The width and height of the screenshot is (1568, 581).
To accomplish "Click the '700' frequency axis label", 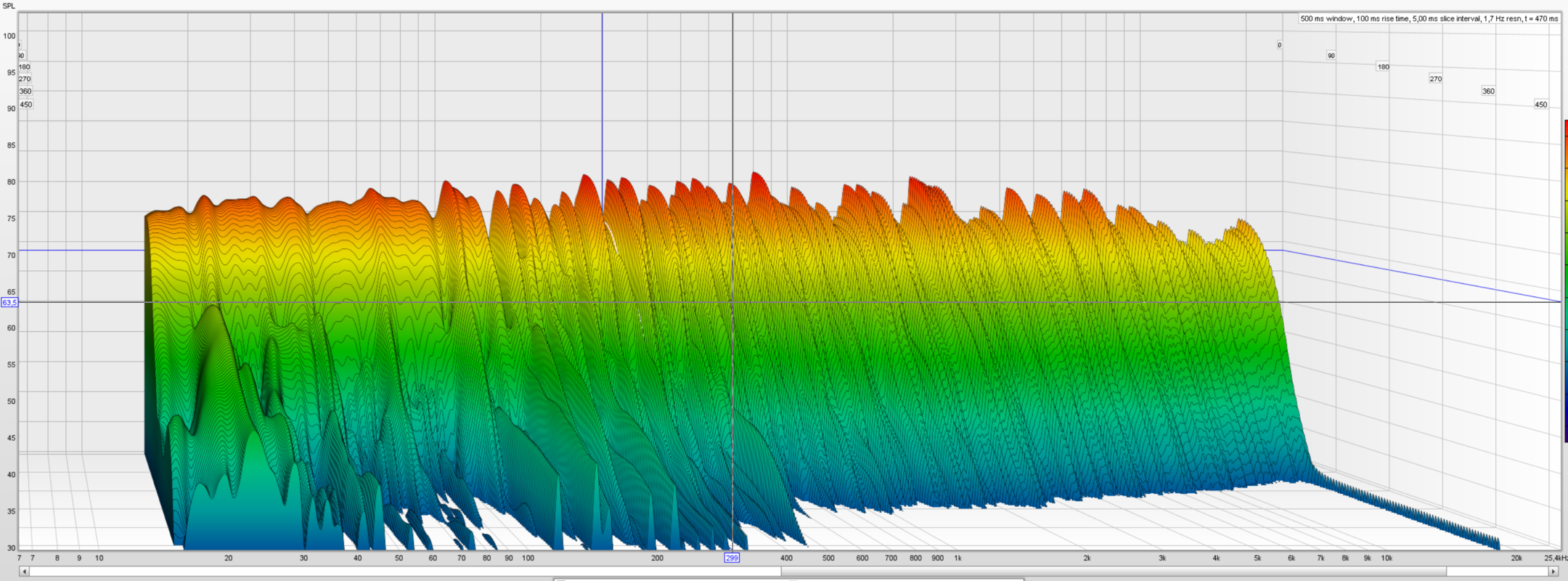I will tap(891, 558).
